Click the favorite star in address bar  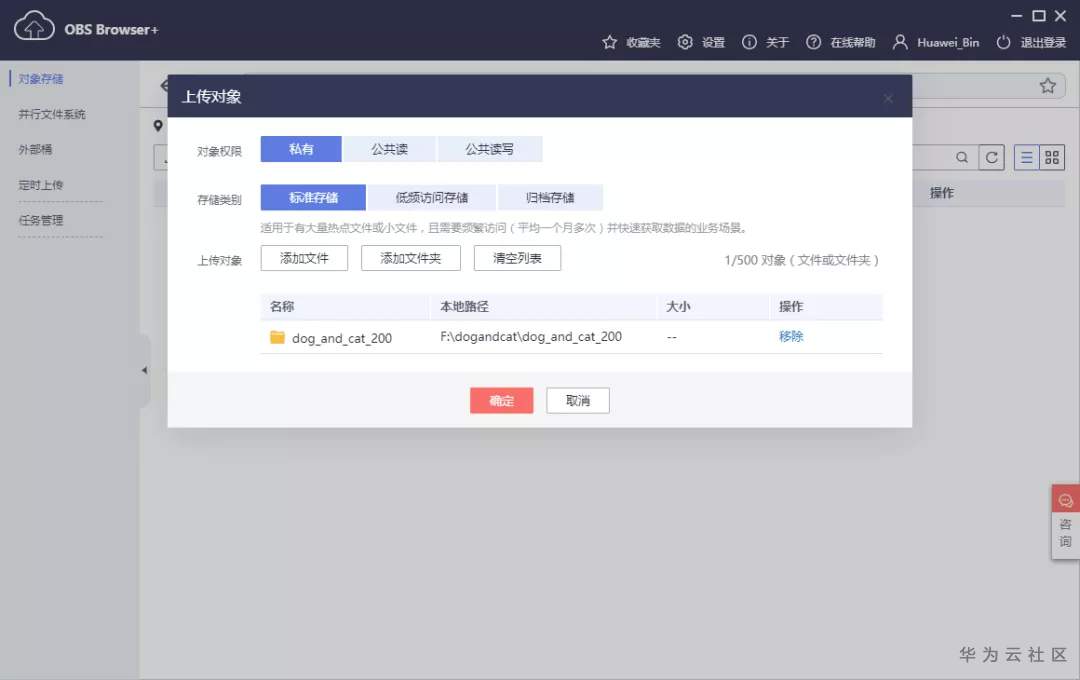click(1048, 85)
